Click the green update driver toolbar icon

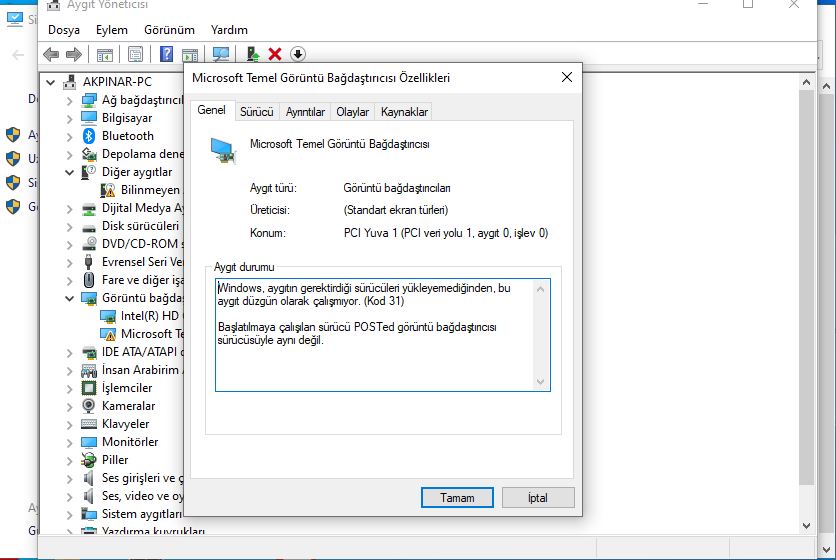pyautogui.click(x=253, y=54)
